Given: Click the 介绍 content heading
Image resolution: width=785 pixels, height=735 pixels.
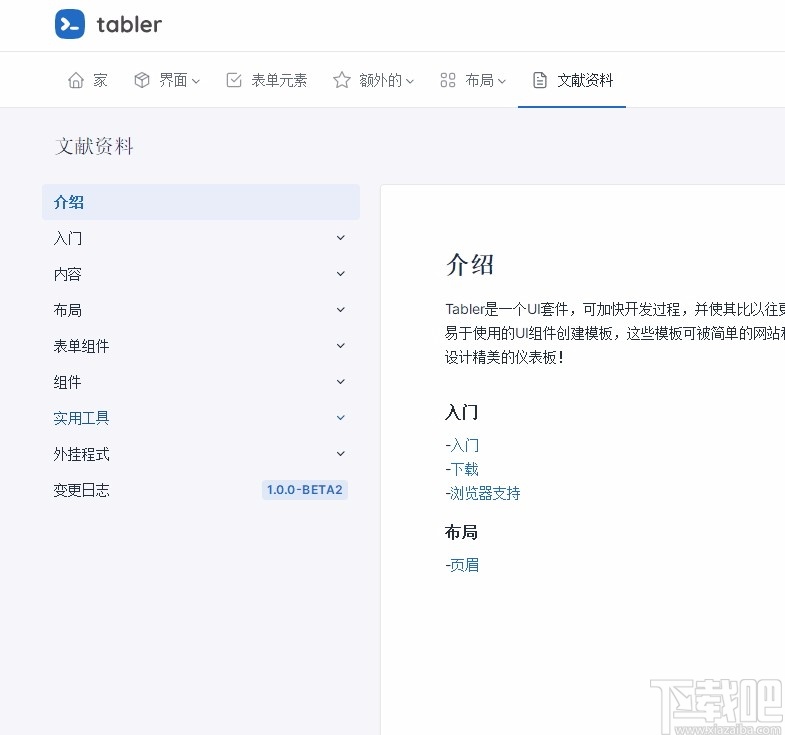Looking at the screenshot, I should (470, 264).
